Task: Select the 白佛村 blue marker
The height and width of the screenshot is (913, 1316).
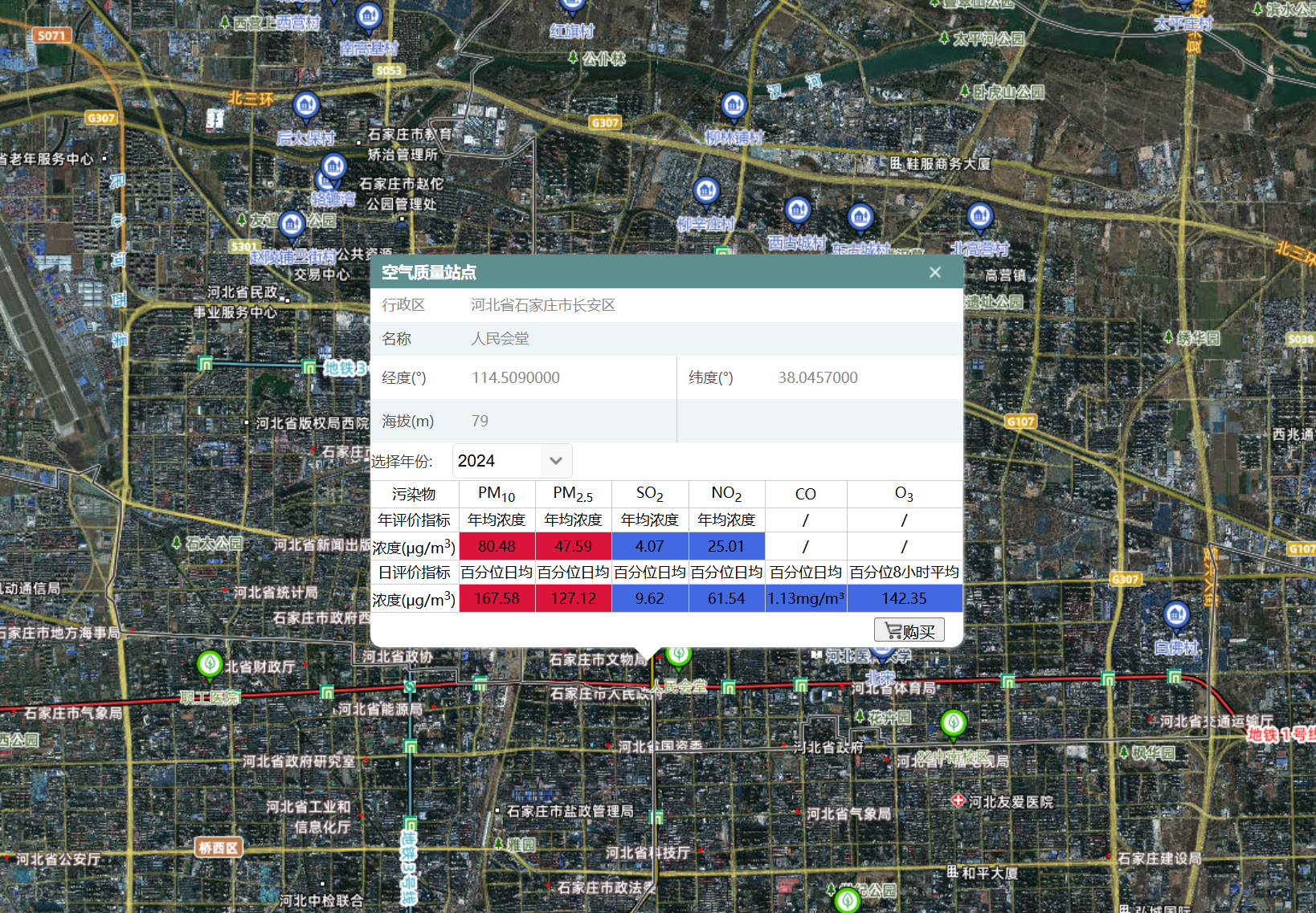Action: click(1176, 615)
